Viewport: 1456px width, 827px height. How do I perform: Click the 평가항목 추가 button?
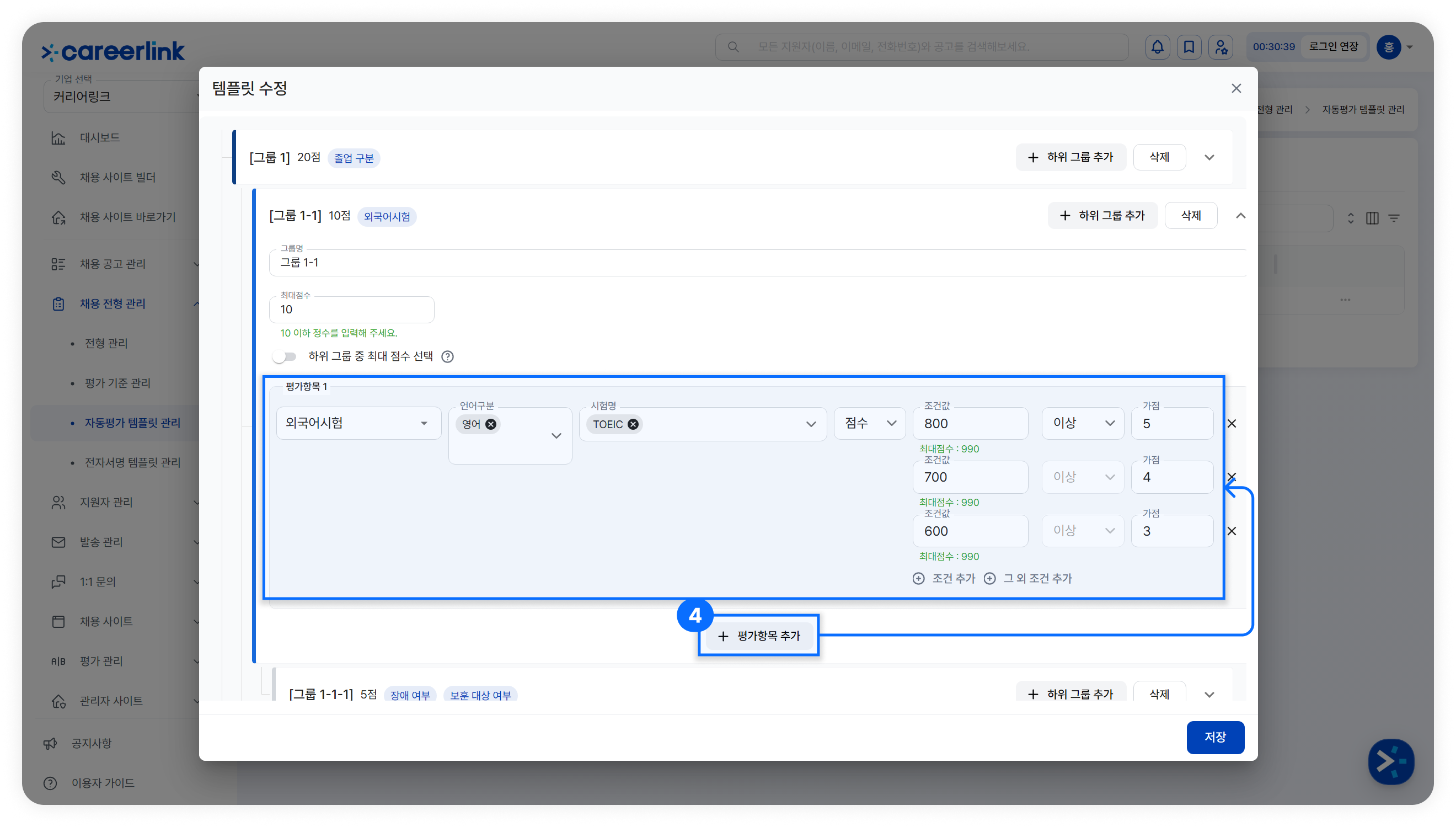coord(758,636)
